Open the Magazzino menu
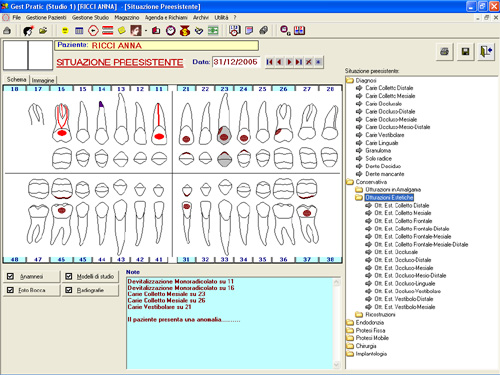Image resolution: width=500 pixels, height=375 pixels. (127, 17)
